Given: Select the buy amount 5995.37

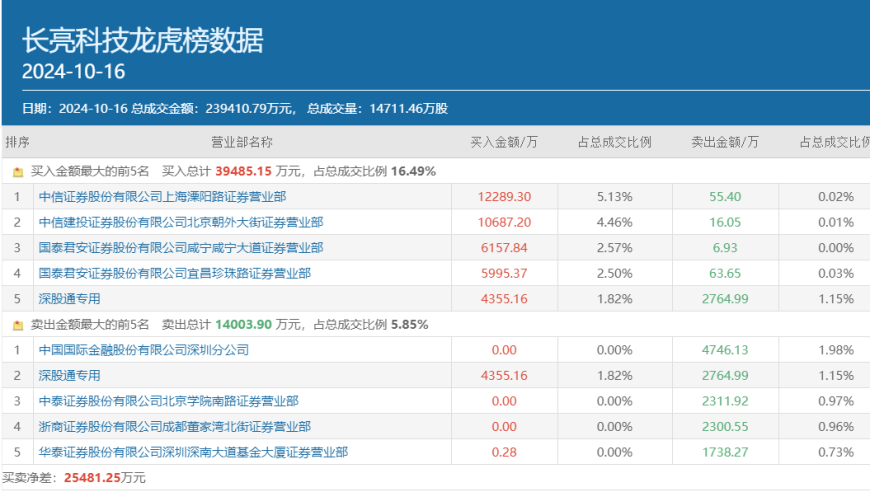Looking at the screenshot, I should tap(504, 273).
